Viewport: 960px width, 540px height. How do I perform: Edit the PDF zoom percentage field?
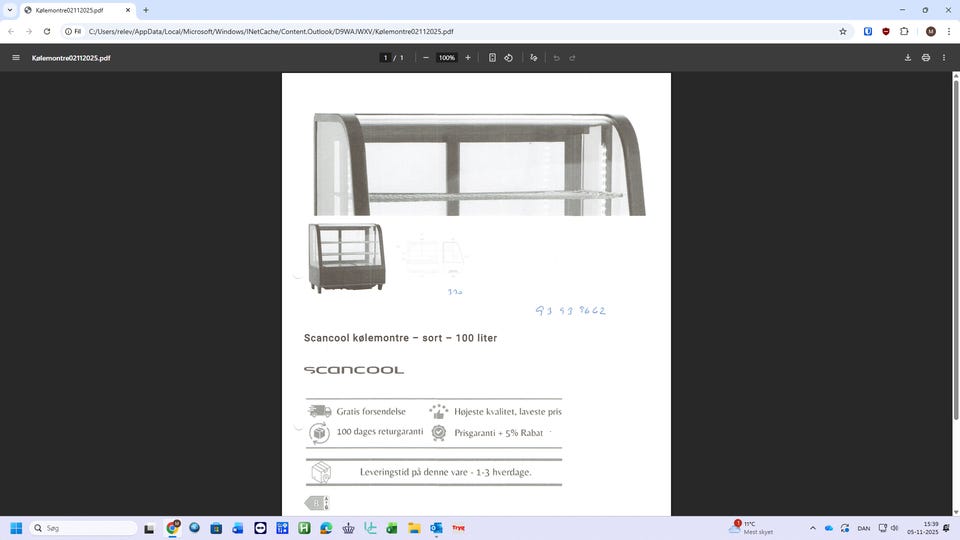coord(446,58)
